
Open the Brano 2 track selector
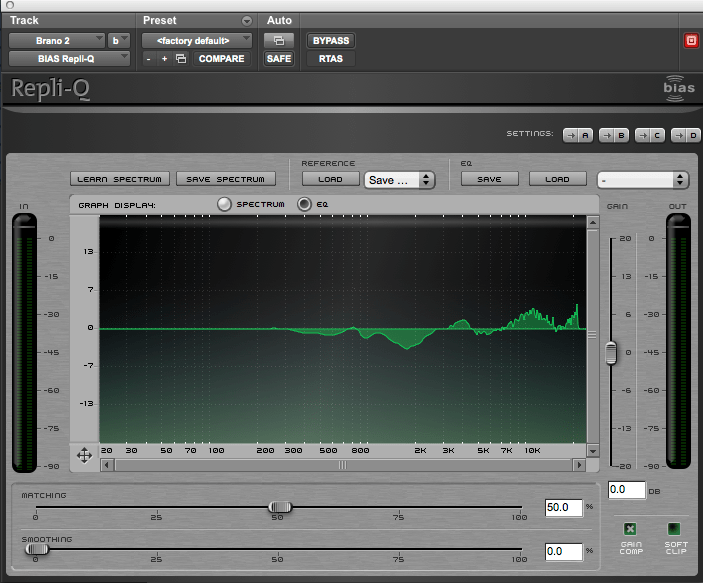(57, 41)
